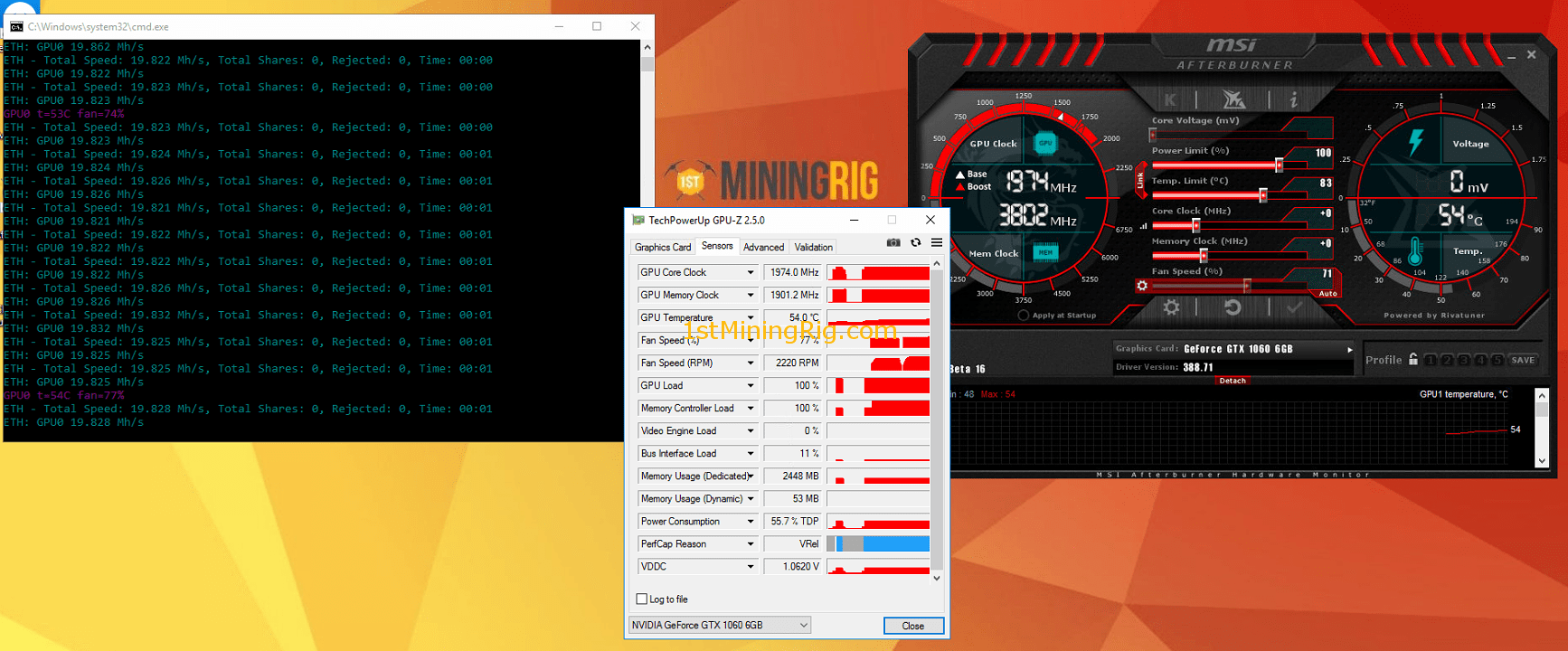Expand the PerfCap Reason dropdown
The height and width of the screenshot is (651, 1568).
click(750, 543)
